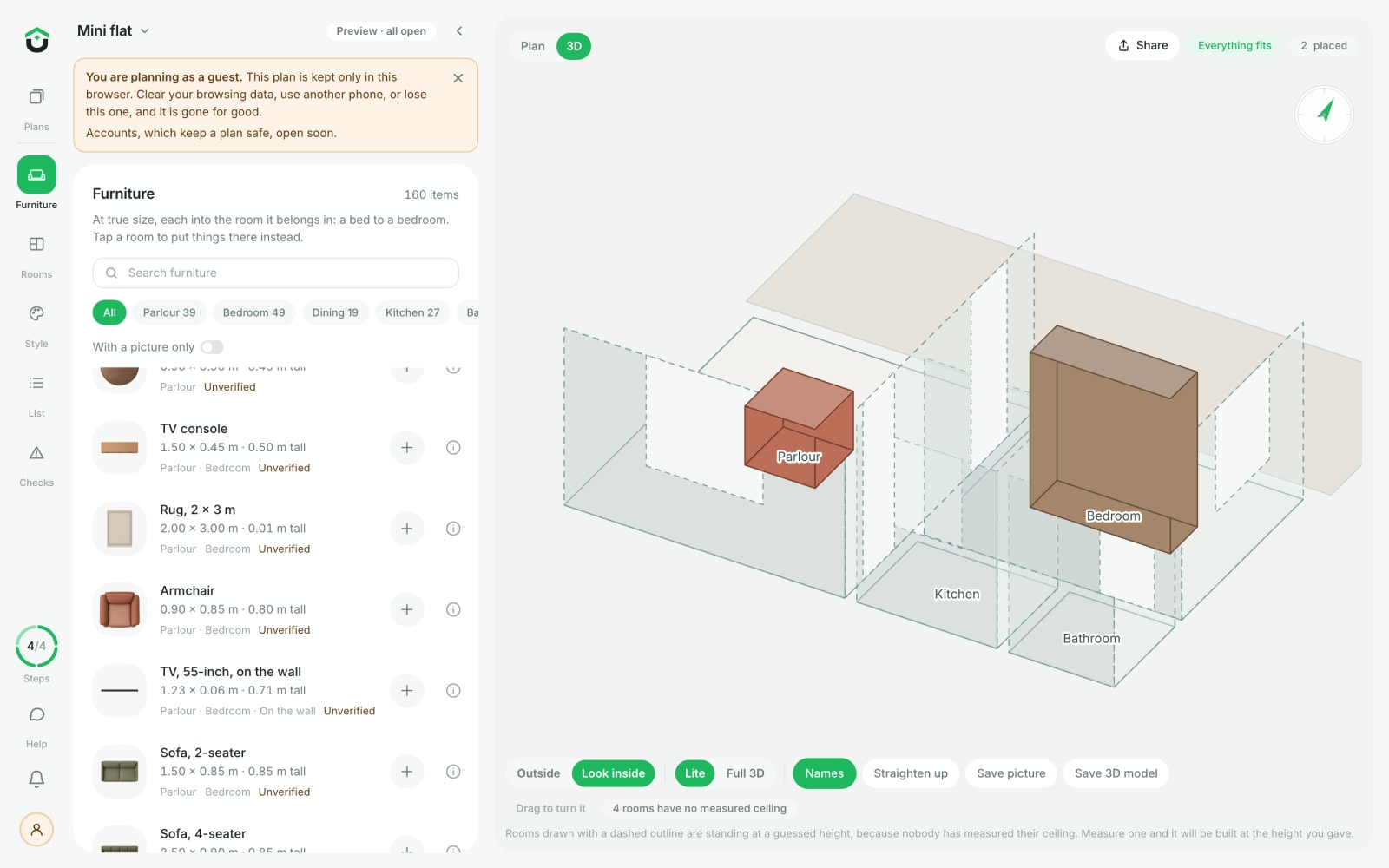The height and width of the screenshot is (868, 1389).
Task: Click Save 3D model button
Action: [x=1116, y=773]
